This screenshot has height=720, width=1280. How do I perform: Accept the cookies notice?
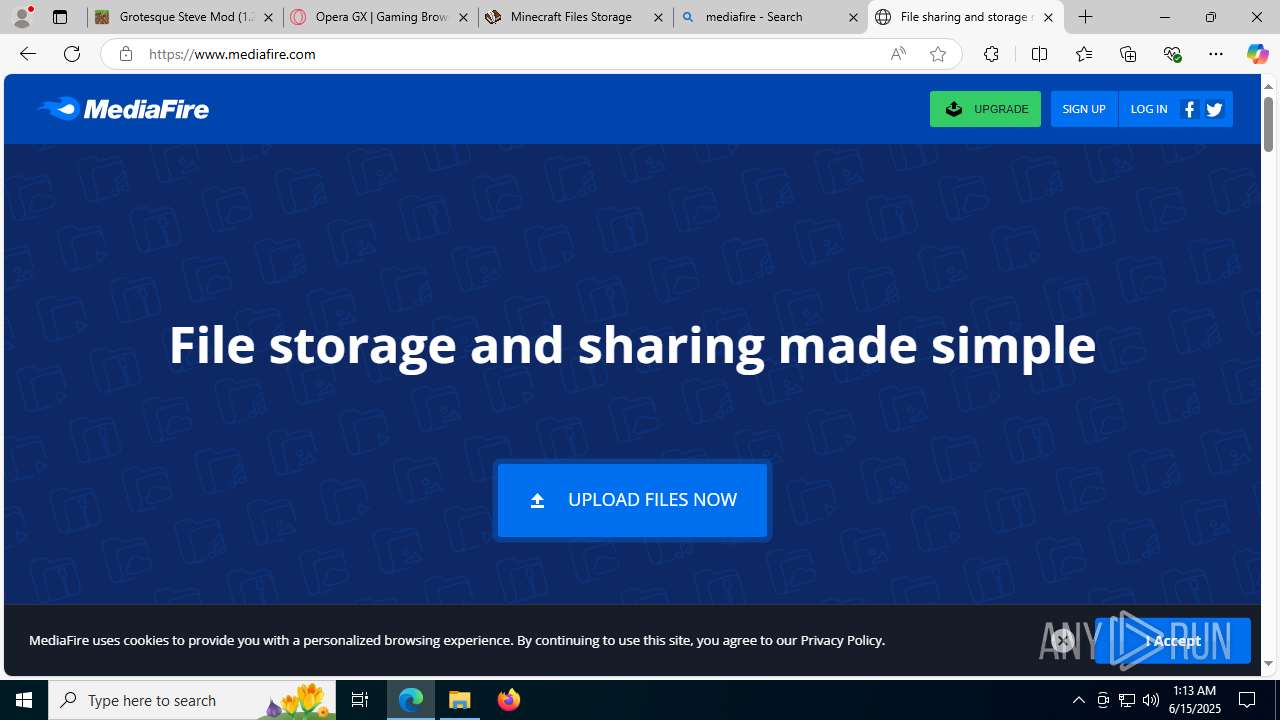tap(1172, 641)
